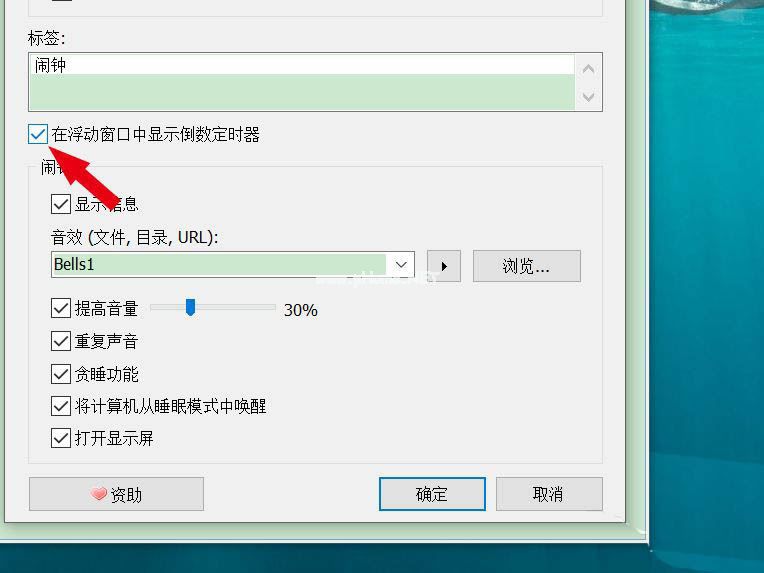764x573 pixels.
Task: Confirm with the 确定 button
Action: pos(432,494)
